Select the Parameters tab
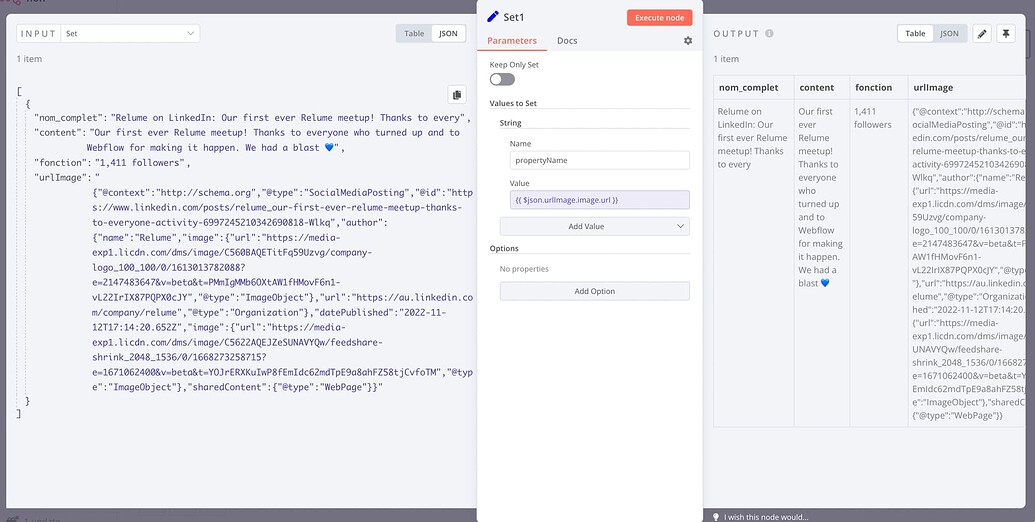 point(512,41)
